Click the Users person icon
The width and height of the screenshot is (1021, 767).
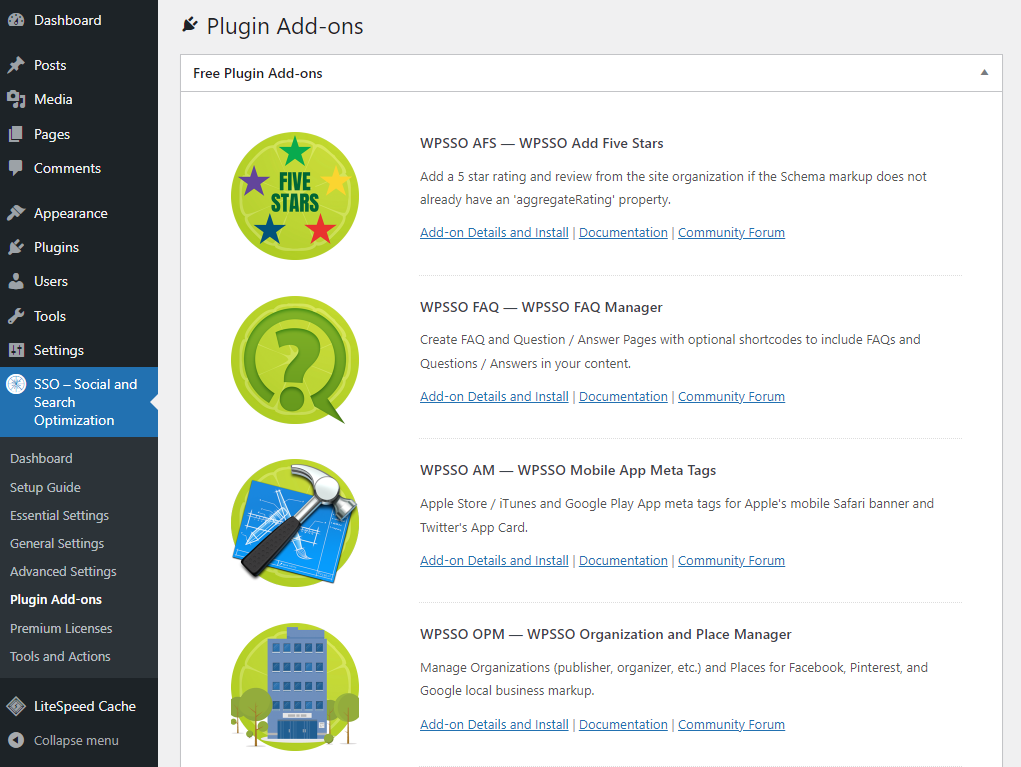point(16,281)
